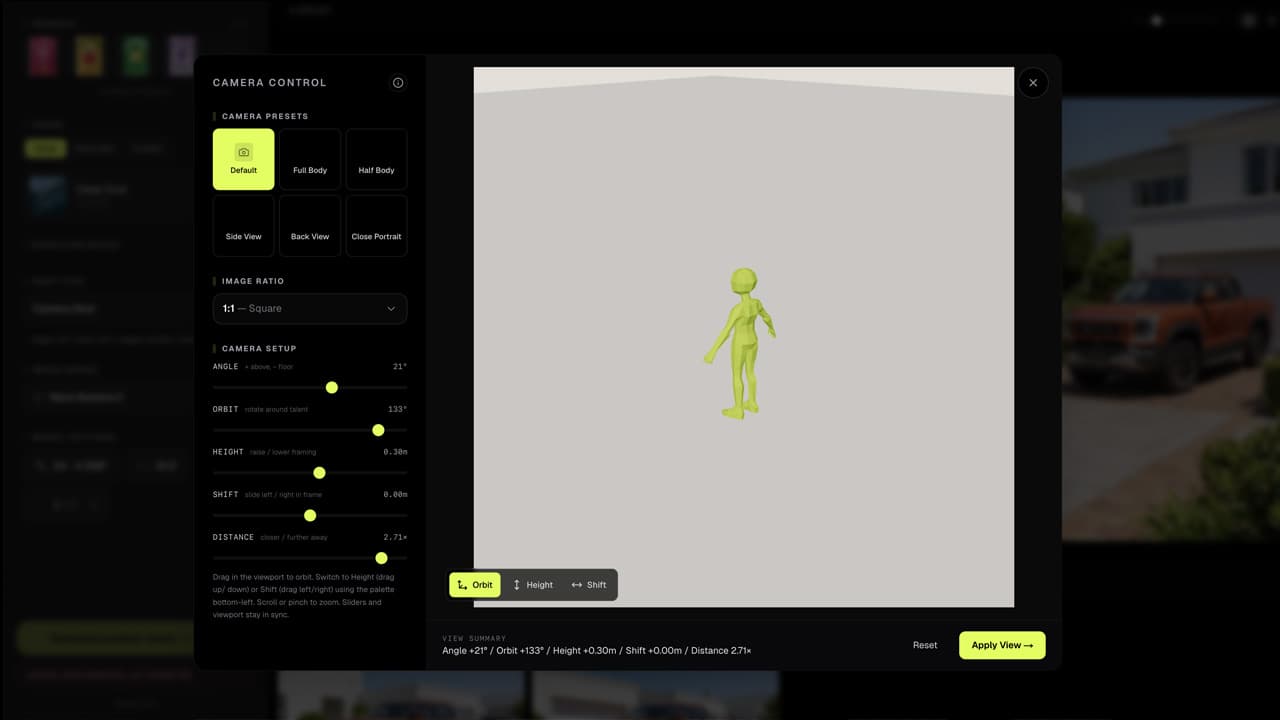Select the Back View preset

(310, 226)
